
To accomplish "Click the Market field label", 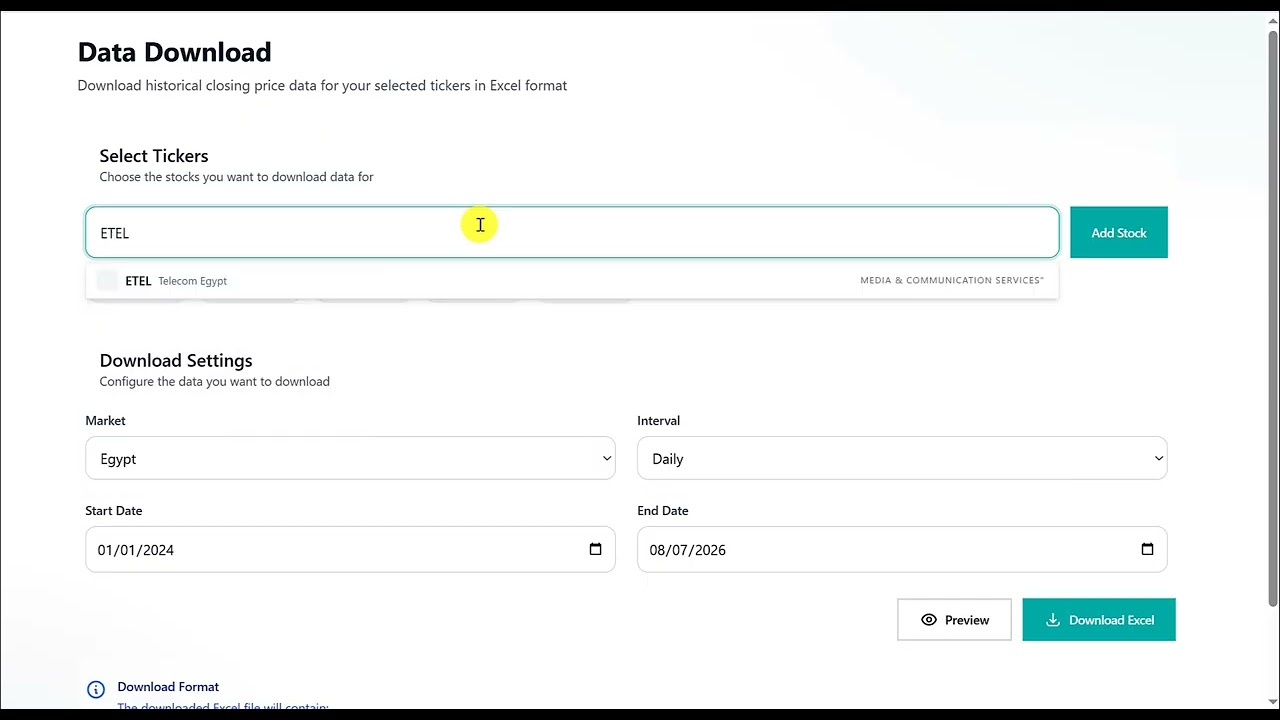I will (x=105, y=420).
